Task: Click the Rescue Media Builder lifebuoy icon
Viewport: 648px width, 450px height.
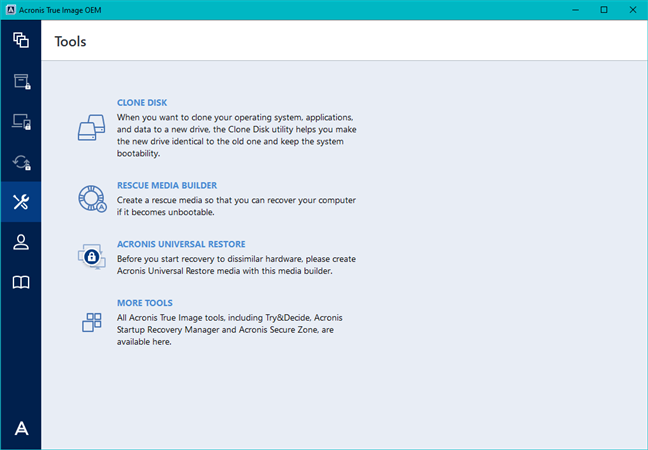Action: [92, 199]
